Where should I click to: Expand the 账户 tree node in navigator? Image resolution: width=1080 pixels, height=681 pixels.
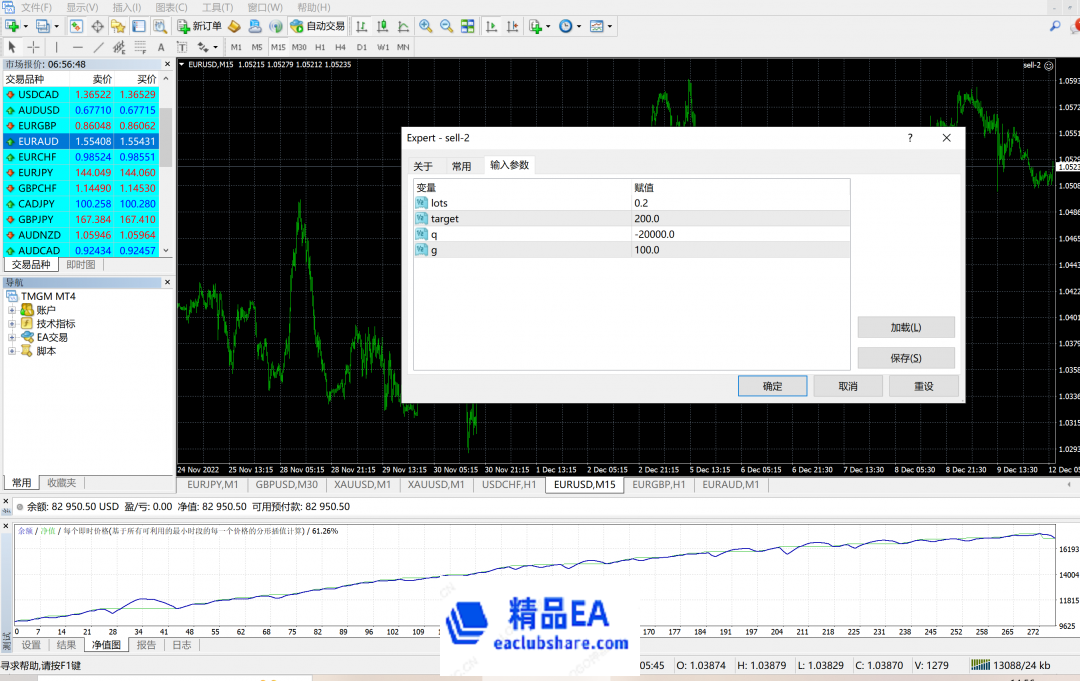click(12, 310)
